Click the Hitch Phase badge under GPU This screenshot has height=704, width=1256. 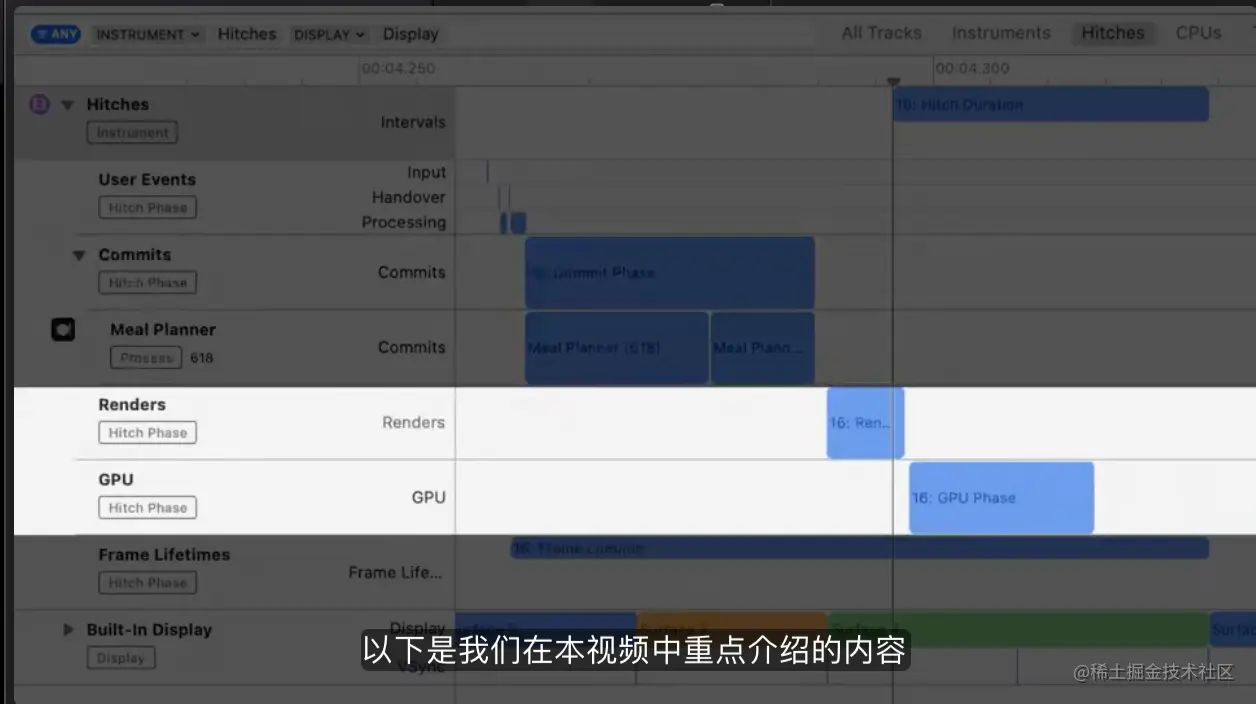147,507
